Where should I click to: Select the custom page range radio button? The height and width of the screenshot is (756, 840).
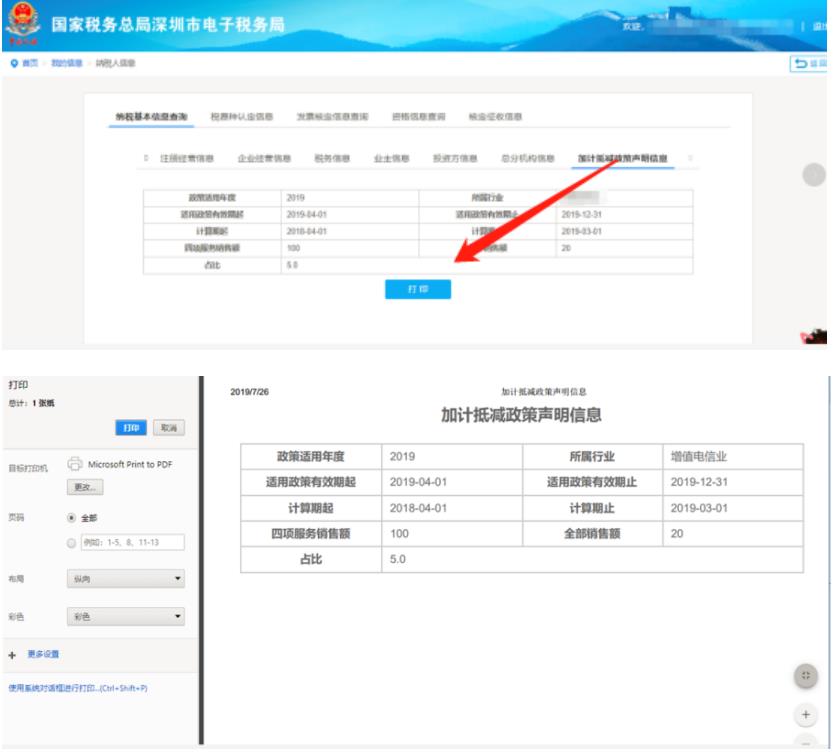(x=72, y=542)
